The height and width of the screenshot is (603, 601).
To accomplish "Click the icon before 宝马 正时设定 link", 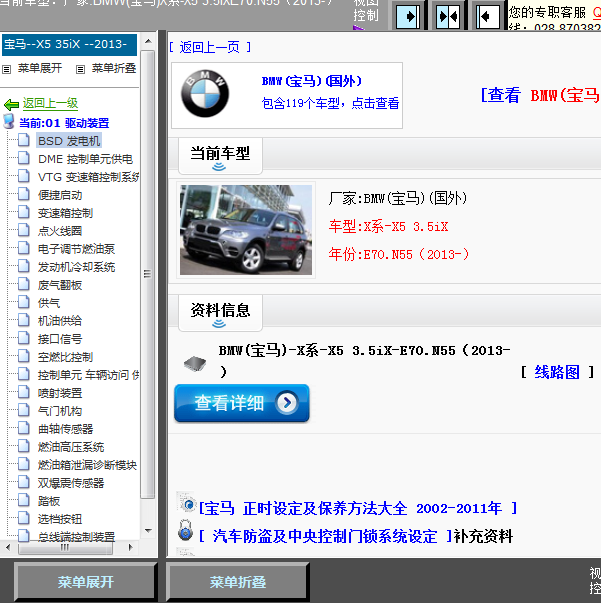I will tap(187, 503).
